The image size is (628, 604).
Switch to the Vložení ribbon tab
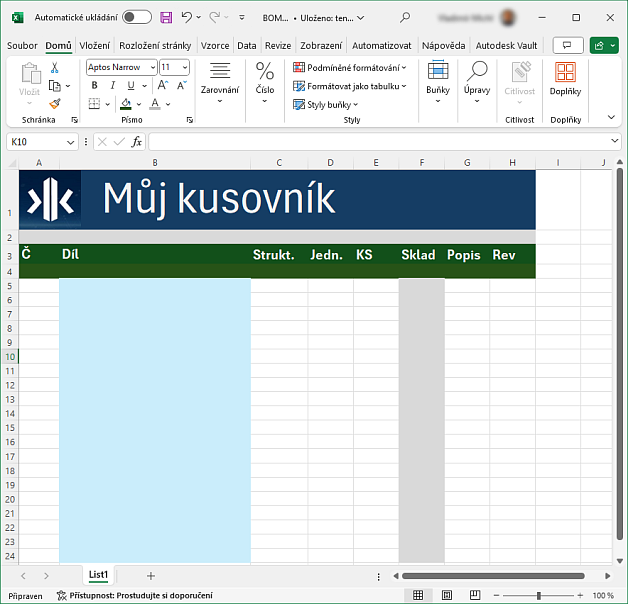(x=95, y=46)
